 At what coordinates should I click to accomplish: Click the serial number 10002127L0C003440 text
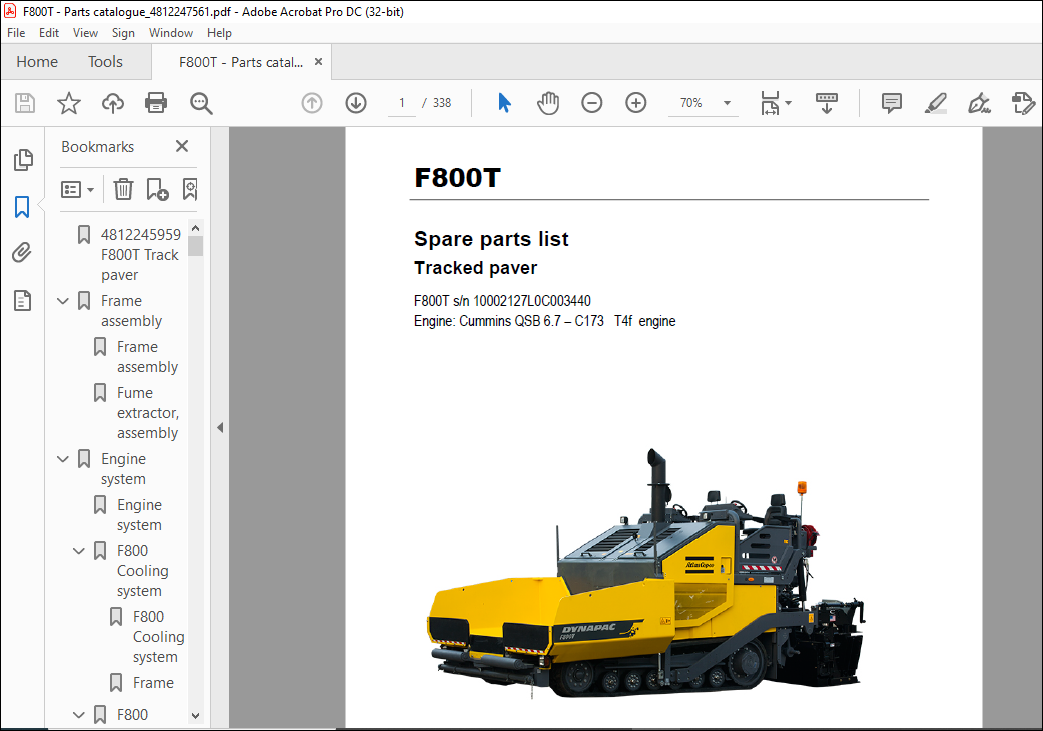(x=531, y=301)
